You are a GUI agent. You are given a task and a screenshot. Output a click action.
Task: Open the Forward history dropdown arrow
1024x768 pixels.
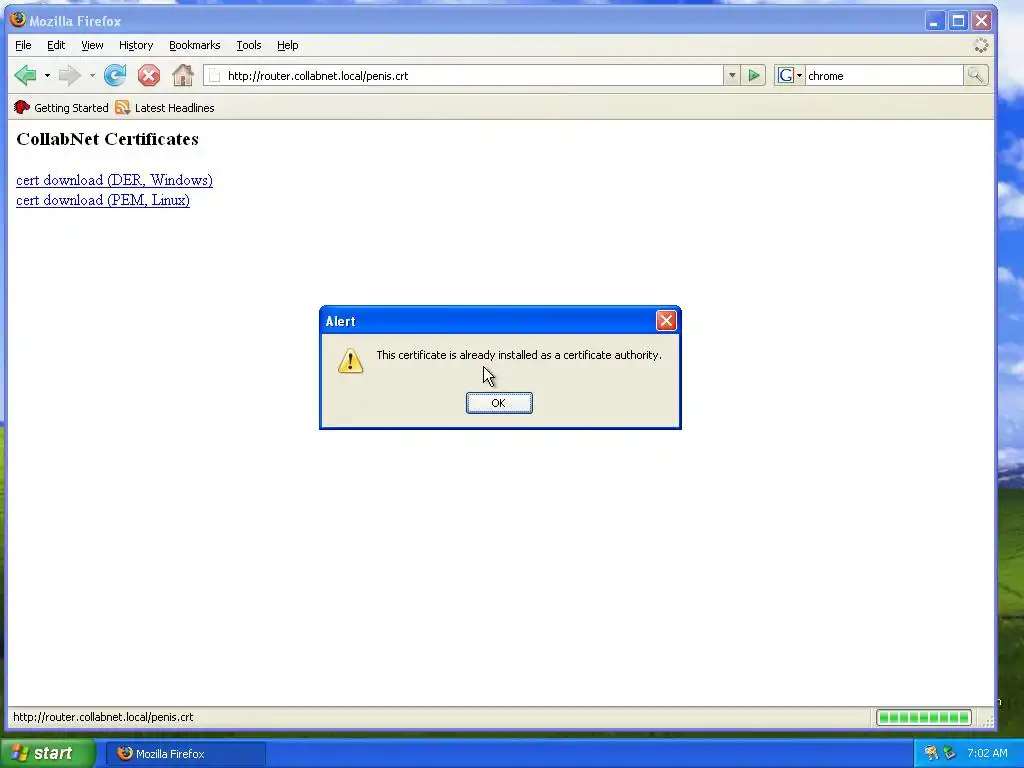click(92, 76)
